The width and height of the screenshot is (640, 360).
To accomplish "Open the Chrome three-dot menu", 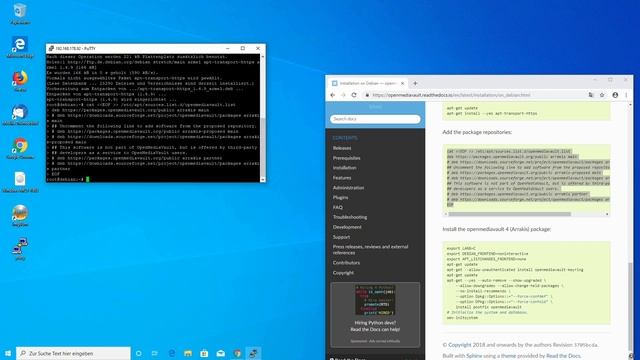I will tap(626, 95).
